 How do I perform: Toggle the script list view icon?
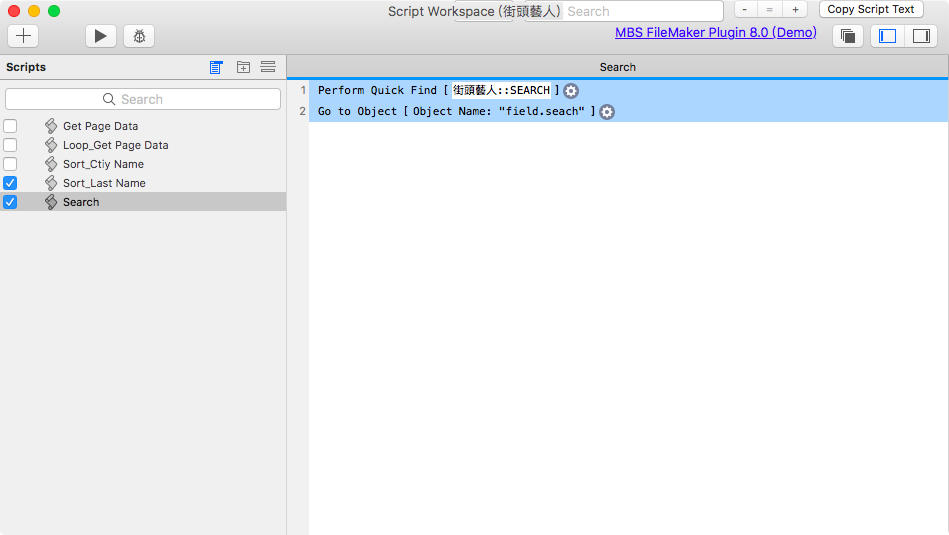pyautogui.click(x=216, y=67)
